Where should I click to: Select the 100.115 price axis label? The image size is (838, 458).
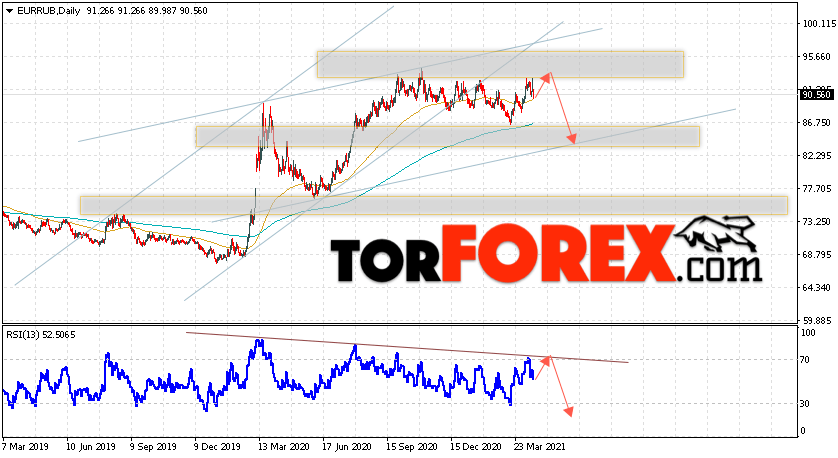point(819,24)
